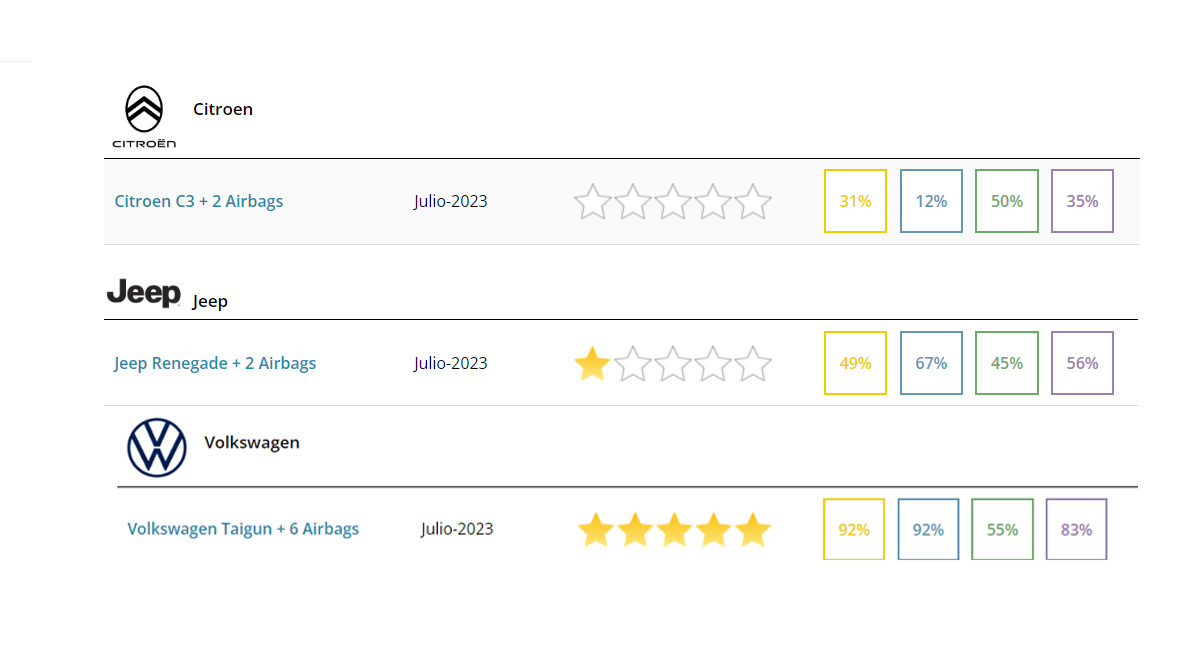1200x650 pixels.
Task: Click the purple 83% score box for Taigun
Action: [x=1076, y=530]
